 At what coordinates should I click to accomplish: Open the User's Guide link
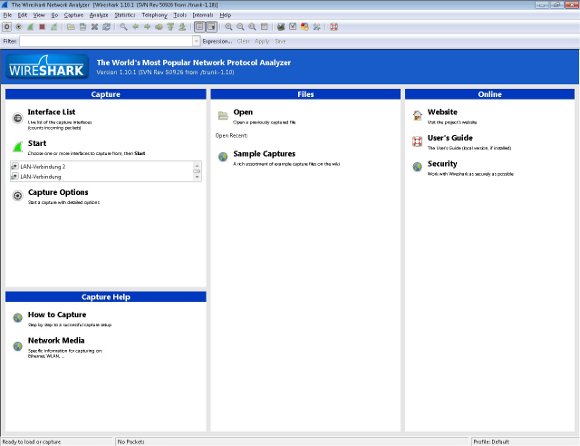(x=450, y=138)
